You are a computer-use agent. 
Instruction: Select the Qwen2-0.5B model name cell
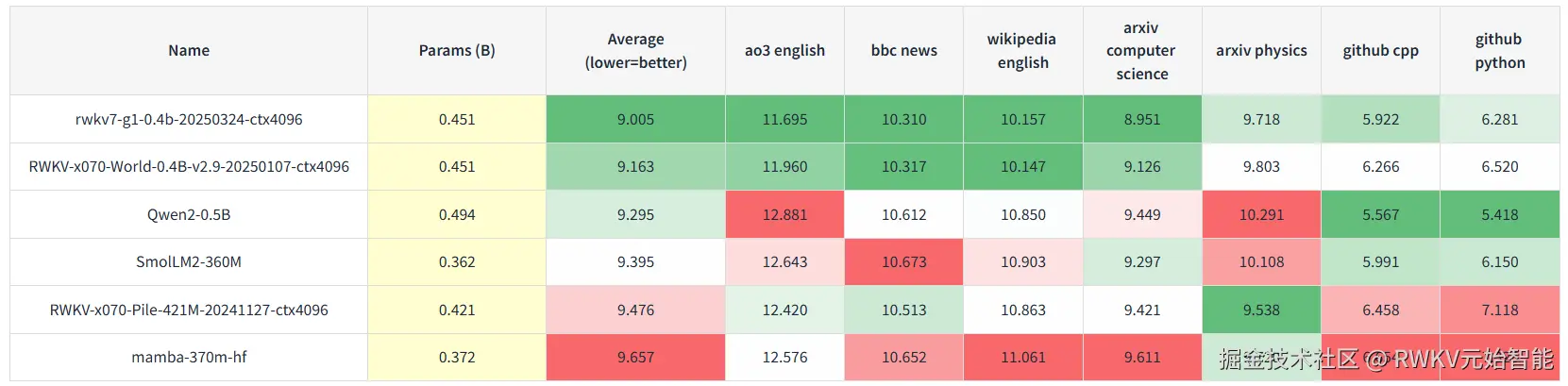[189, 215]
